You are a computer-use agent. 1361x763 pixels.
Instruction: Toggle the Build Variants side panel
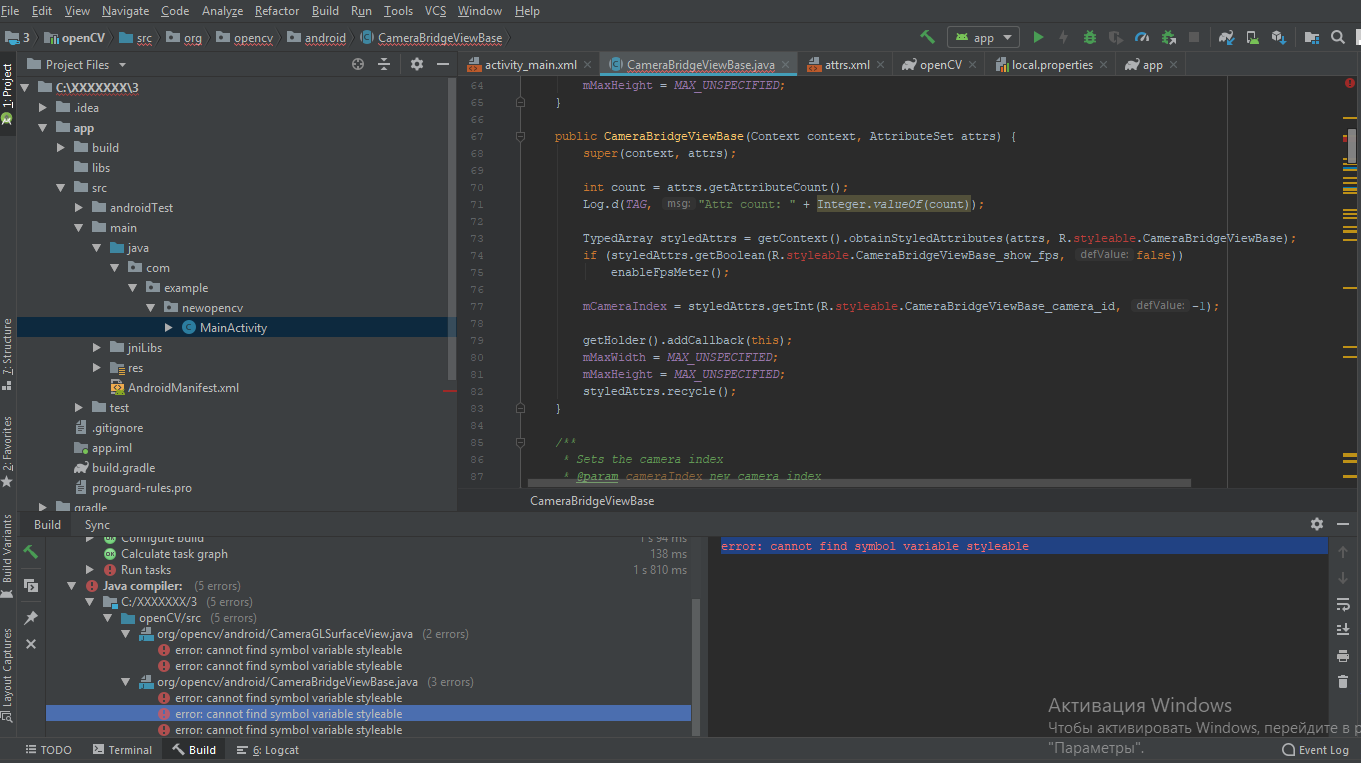point(8,556)
